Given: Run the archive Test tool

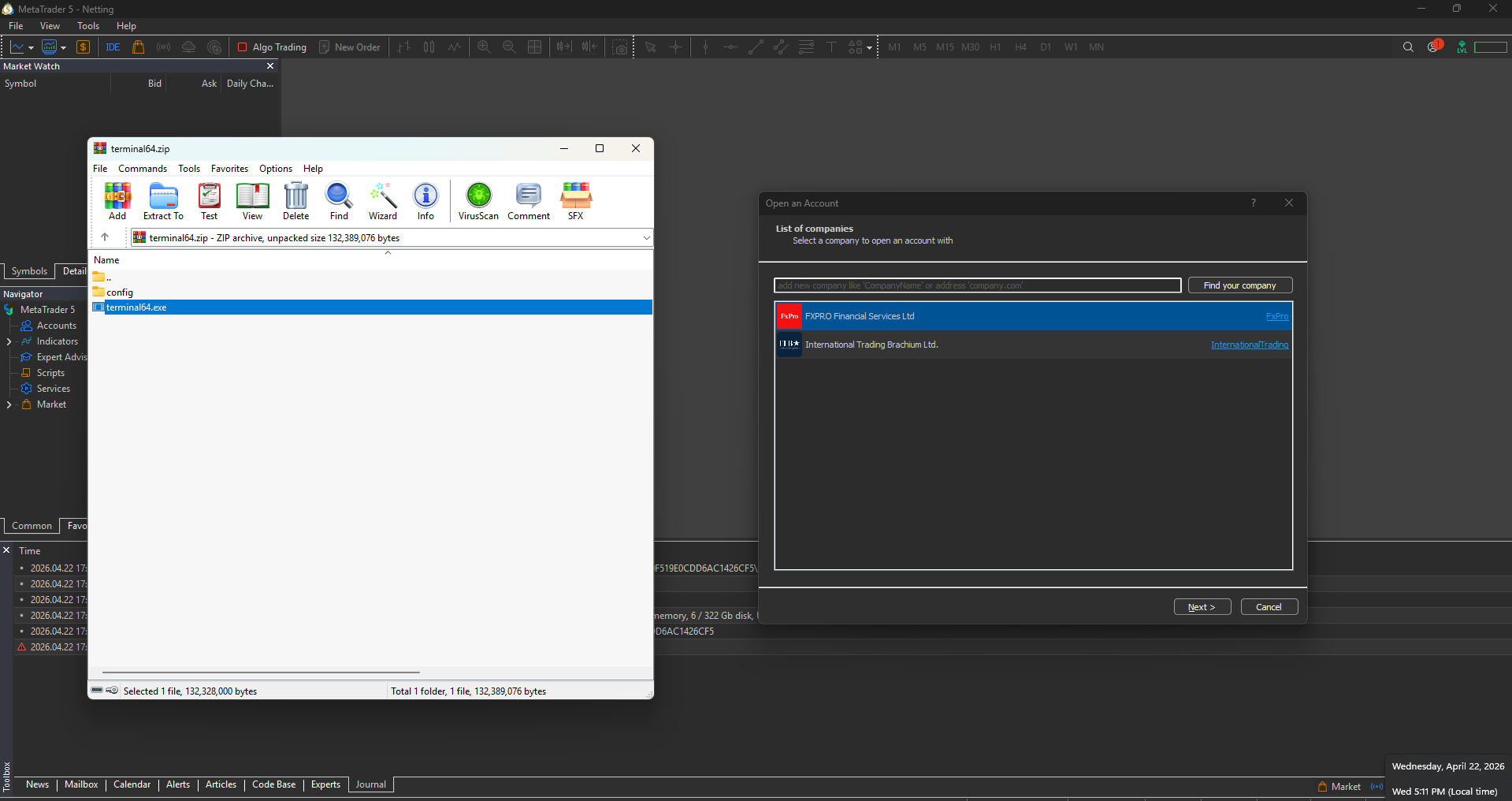Looking at the screenshot, I should pyautogui.click(x=209, y=201).
